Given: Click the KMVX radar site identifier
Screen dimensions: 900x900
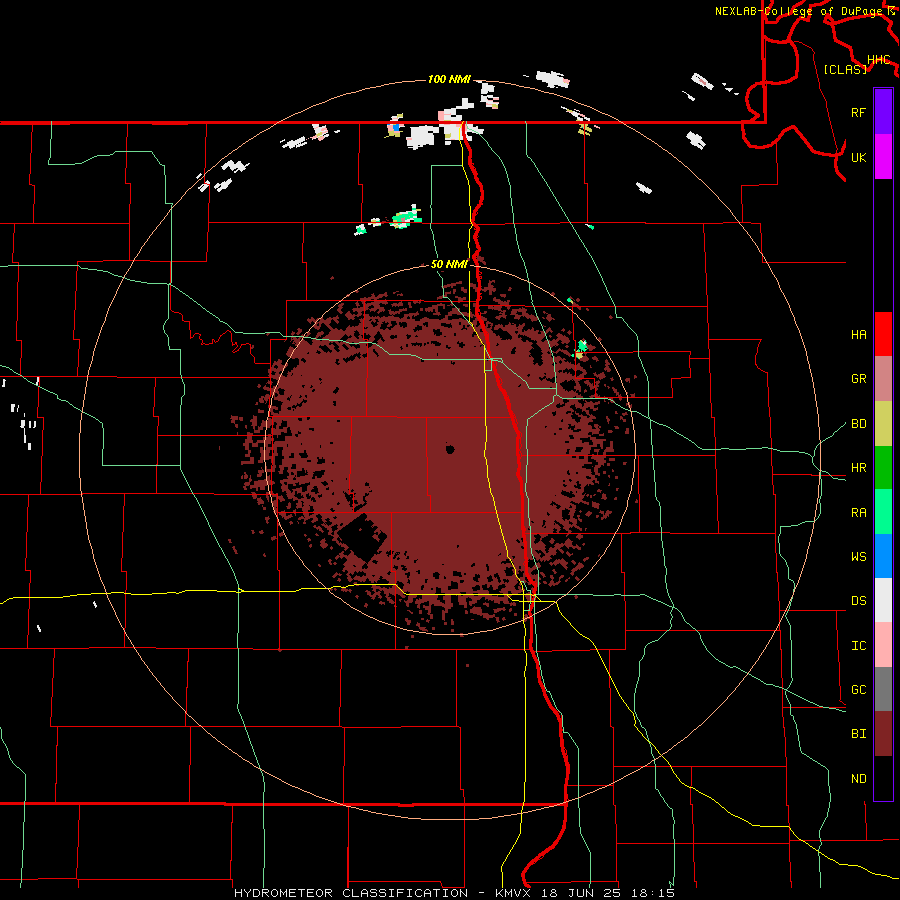Looking at the screenshot, I should tap(513, 893).
